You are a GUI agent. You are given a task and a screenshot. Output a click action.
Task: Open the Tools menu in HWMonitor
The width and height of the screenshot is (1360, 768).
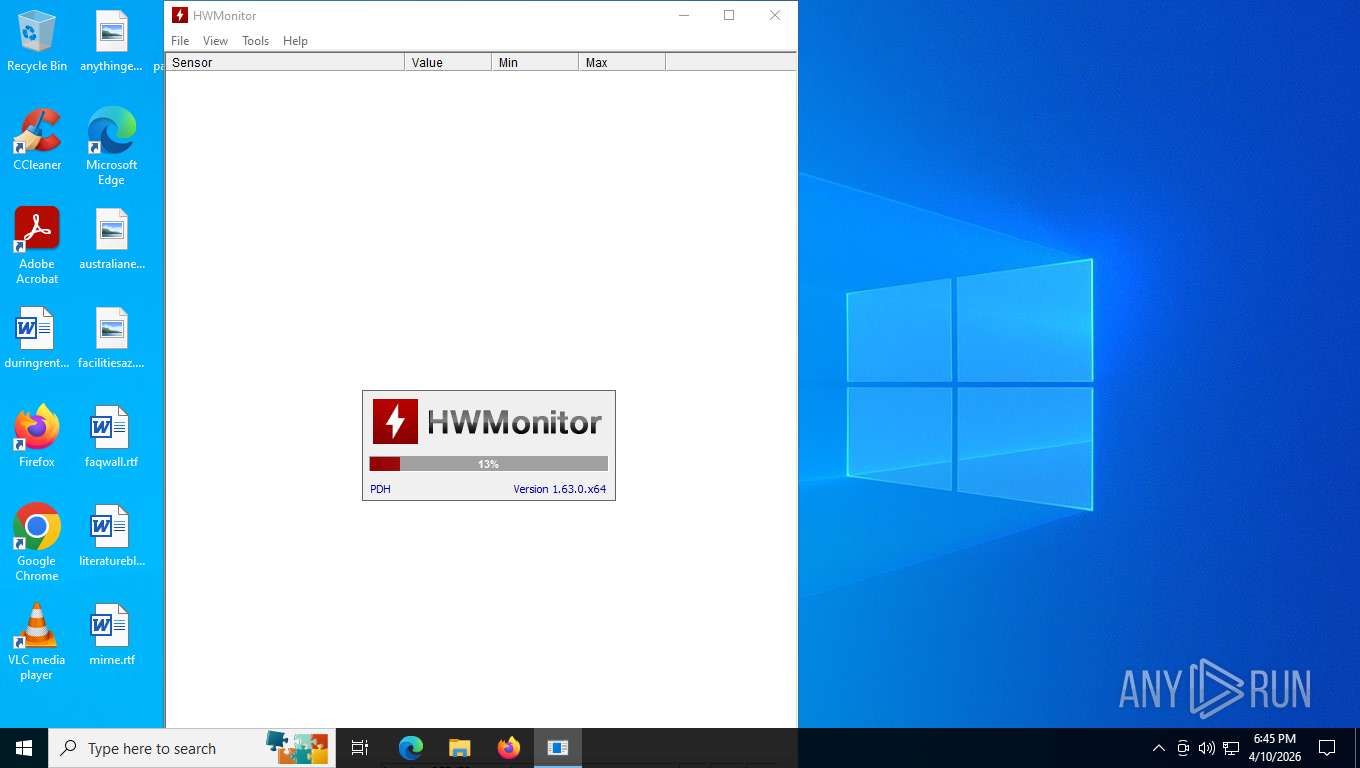255,41
